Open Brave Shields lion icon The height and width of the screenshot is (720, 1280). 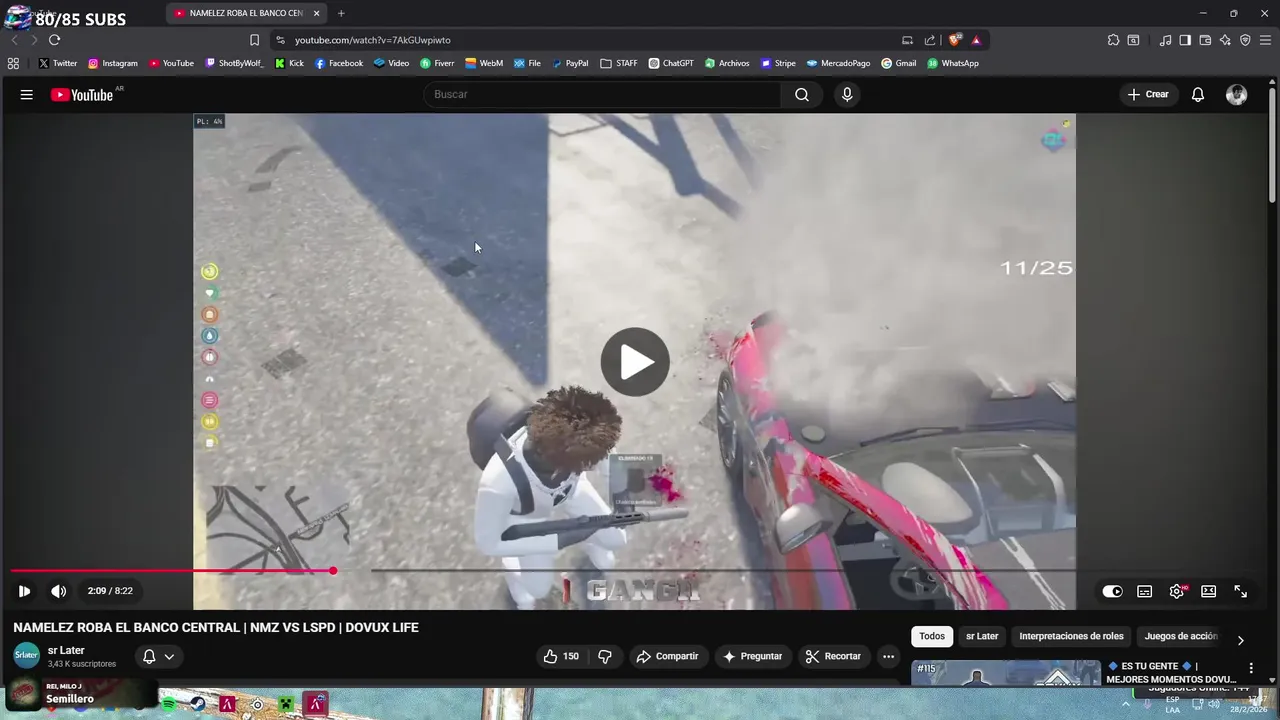pyautogui.click(x=955, y=40)
